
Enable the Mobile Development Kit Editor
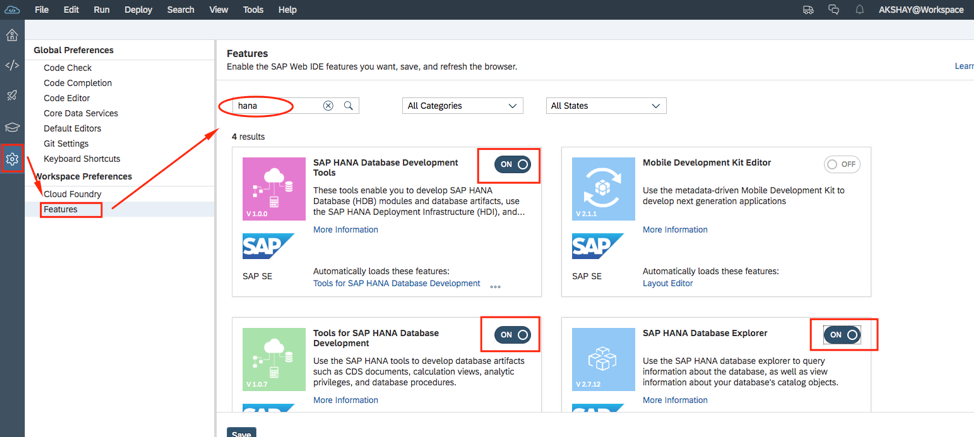click(x=842, y=164)
